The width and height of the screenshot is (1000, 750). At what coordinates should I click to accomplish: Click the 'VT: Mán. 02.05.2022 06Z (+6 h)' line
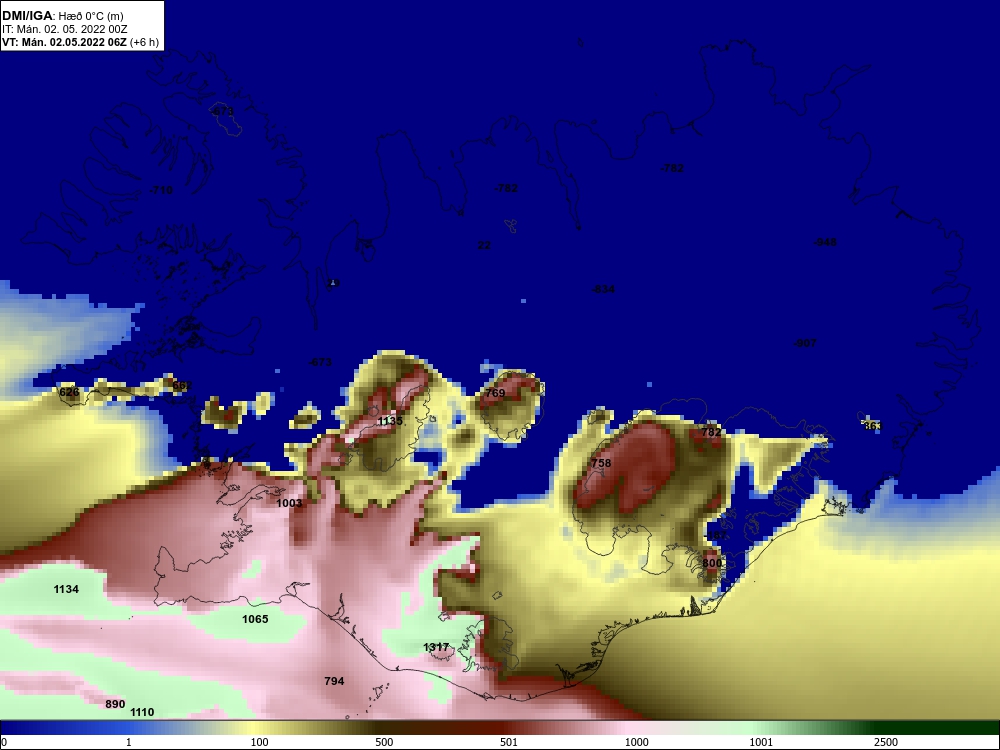click(x=80, y=42)
